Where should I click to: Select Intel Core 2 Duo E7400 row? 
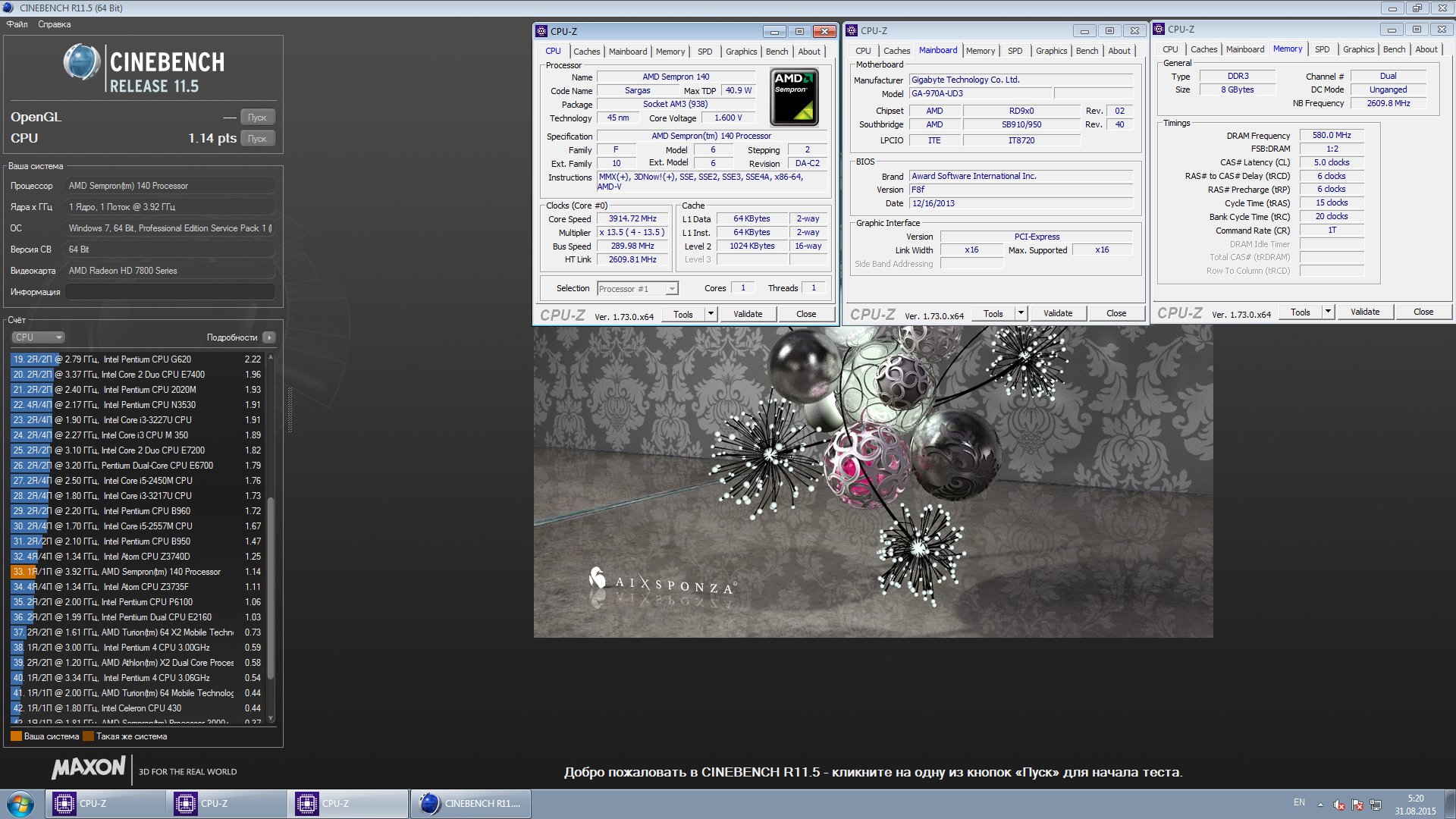click(x=136, y=375)
